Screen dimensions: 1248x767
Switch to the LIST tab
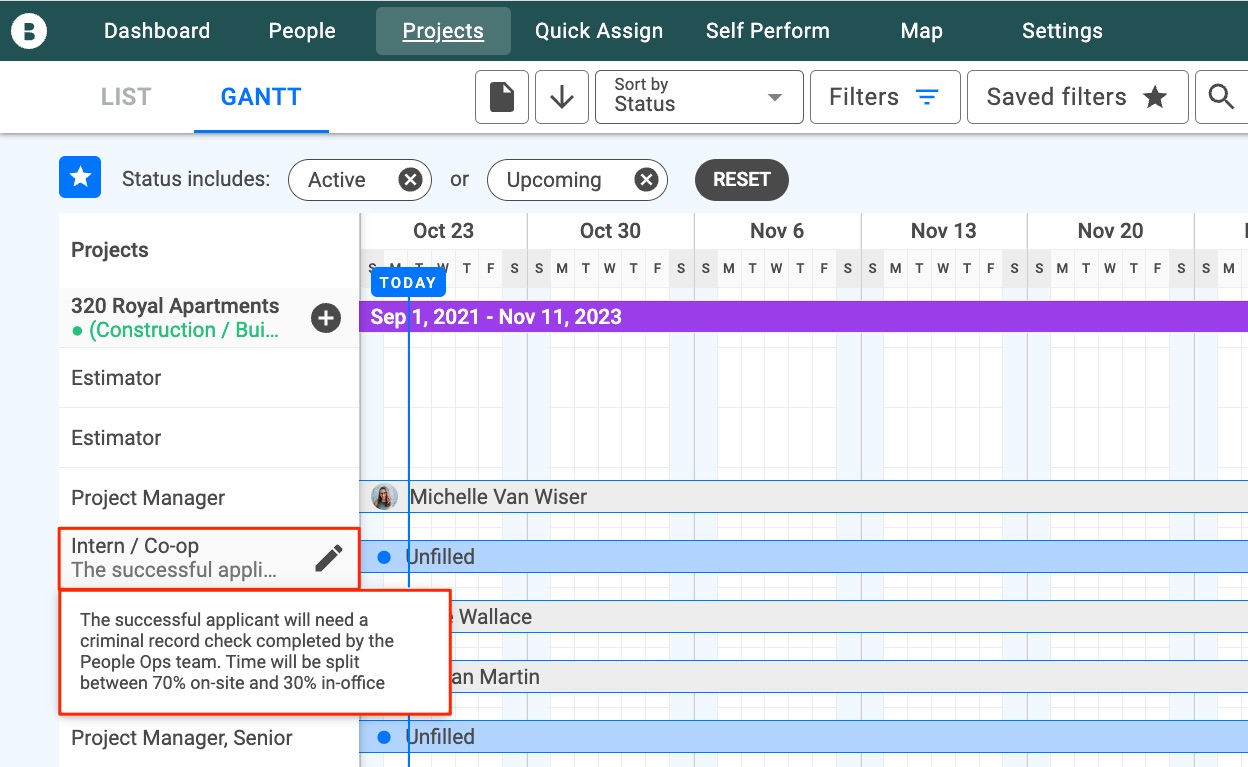pos(126,97)
